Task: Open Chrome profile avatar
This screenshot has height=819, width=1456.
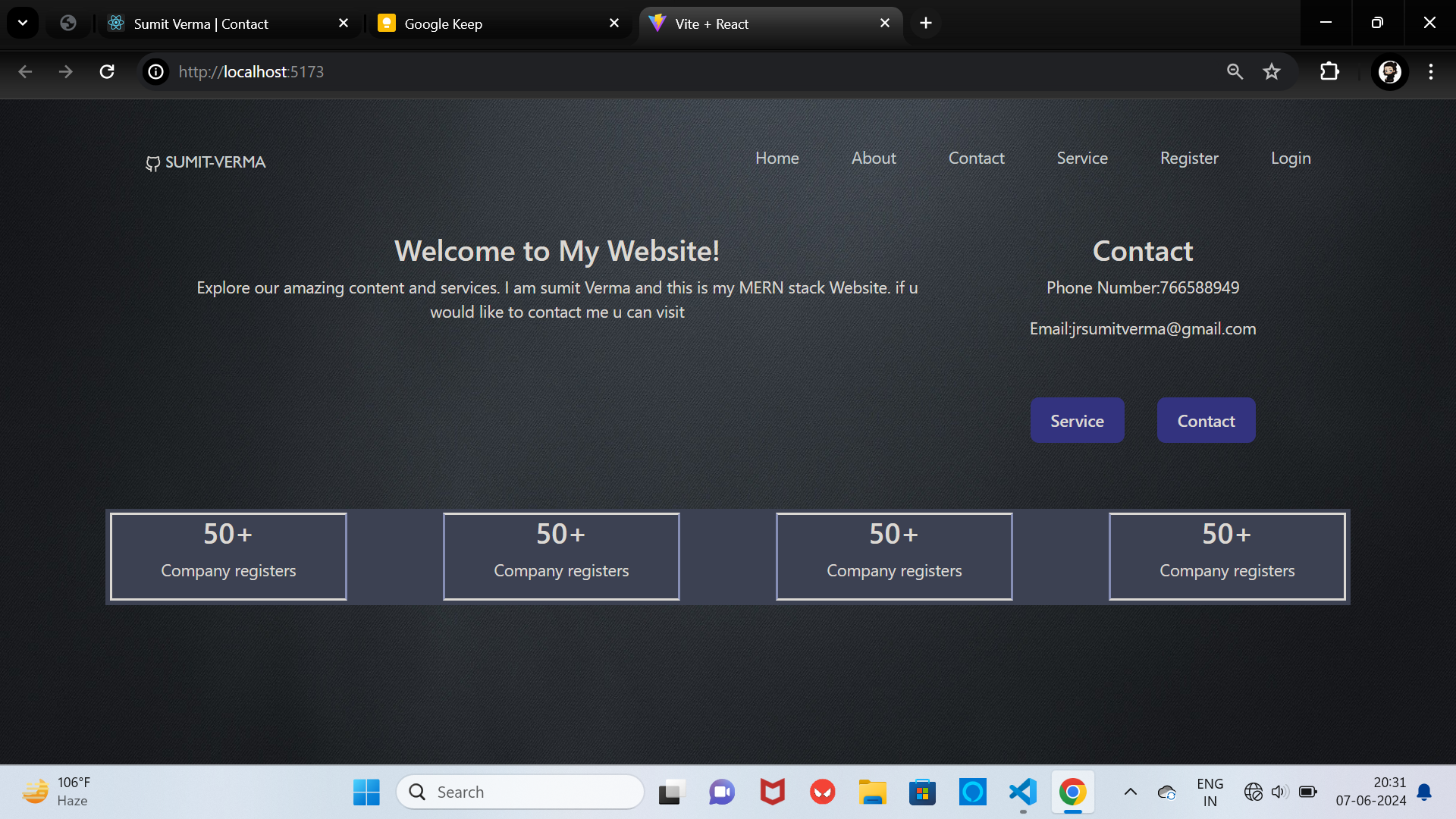Action: (x=1389, y=71)
